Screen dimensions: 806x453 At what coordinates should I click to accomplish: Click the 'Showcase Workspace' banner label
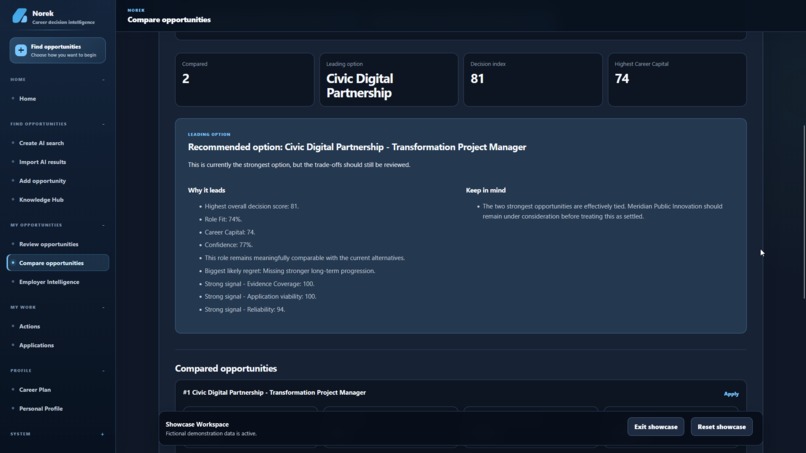[x=197, y=424]
